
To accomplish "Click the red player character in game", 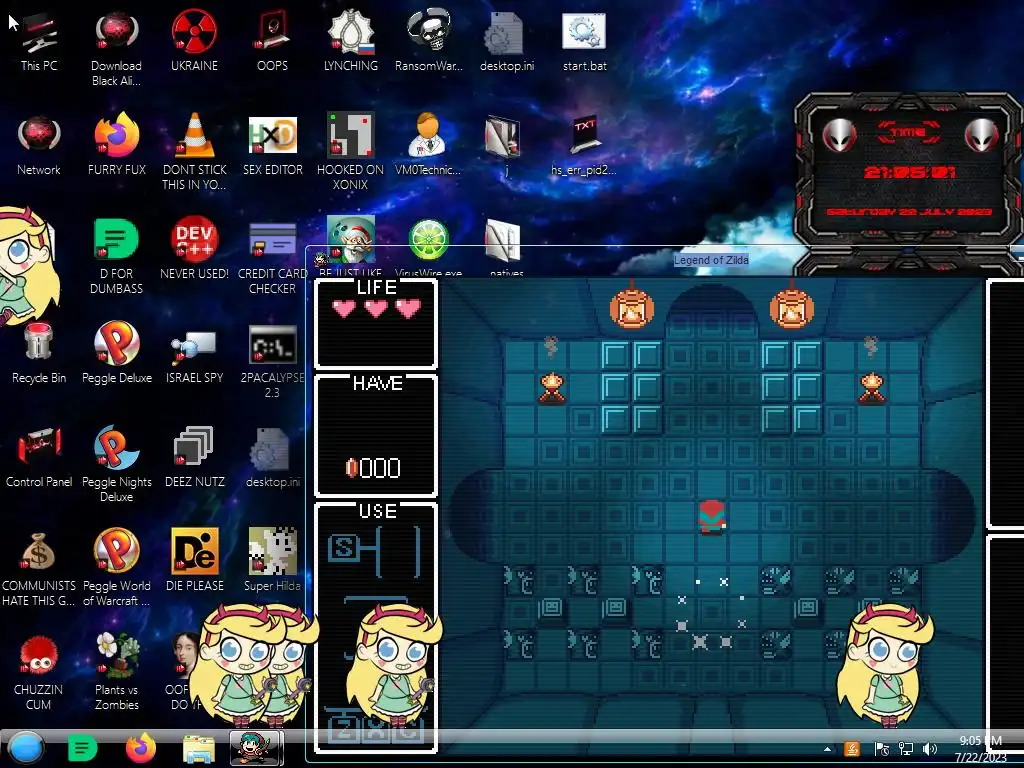I will point(712,518).
